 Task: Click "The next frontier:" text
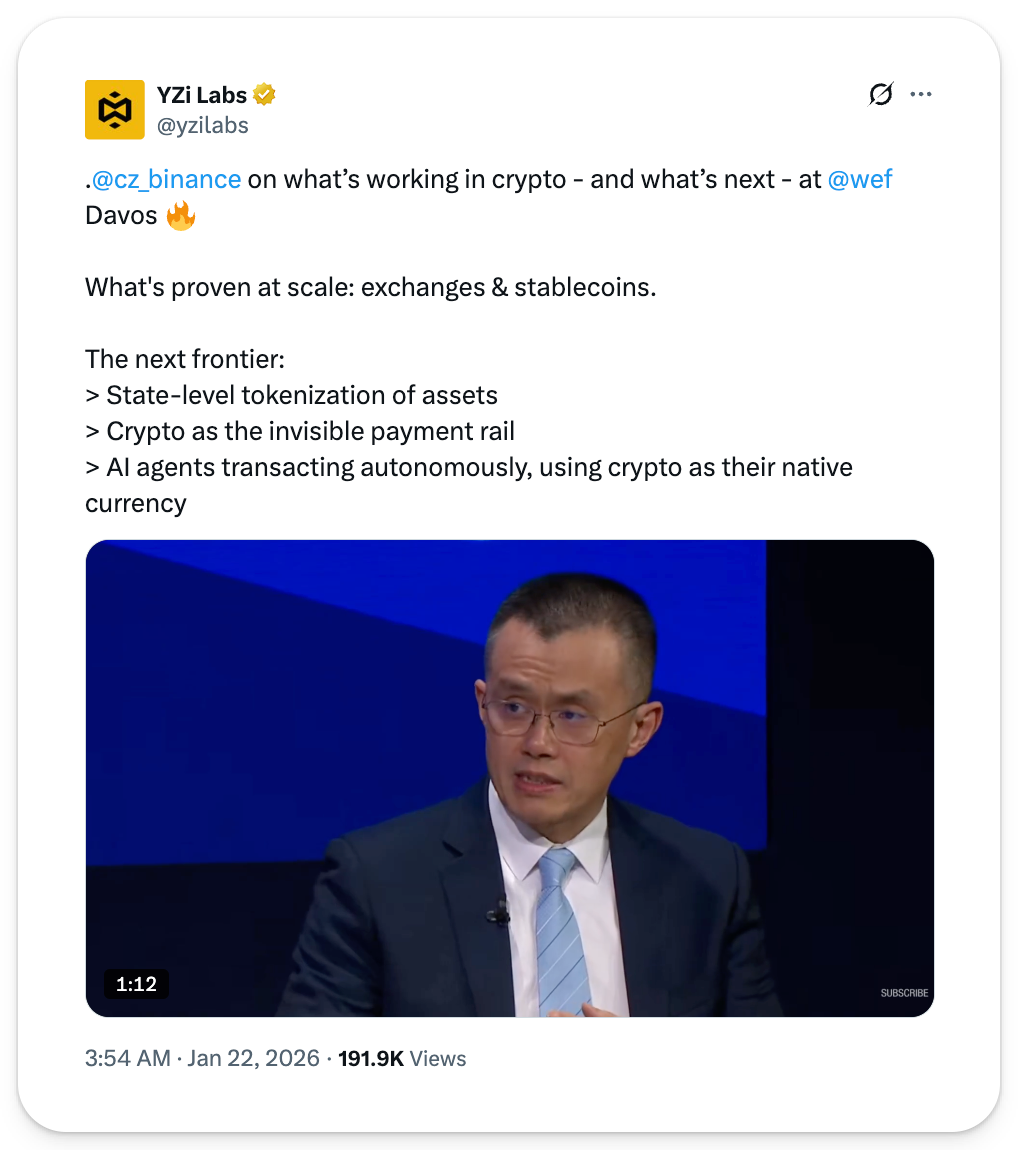(185, 359)
